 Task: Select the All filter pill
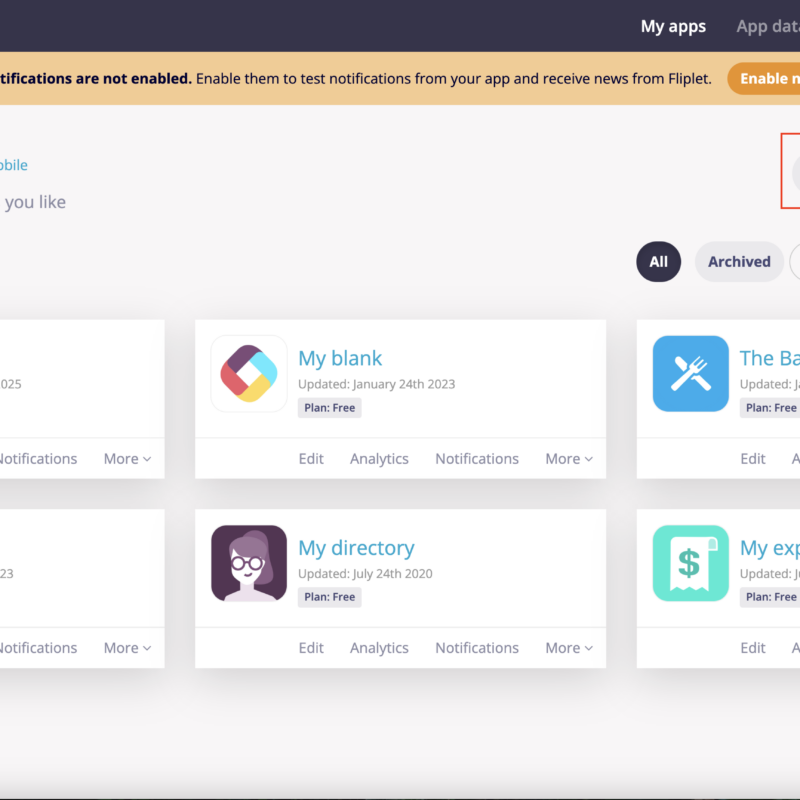[x=658, y=262]
